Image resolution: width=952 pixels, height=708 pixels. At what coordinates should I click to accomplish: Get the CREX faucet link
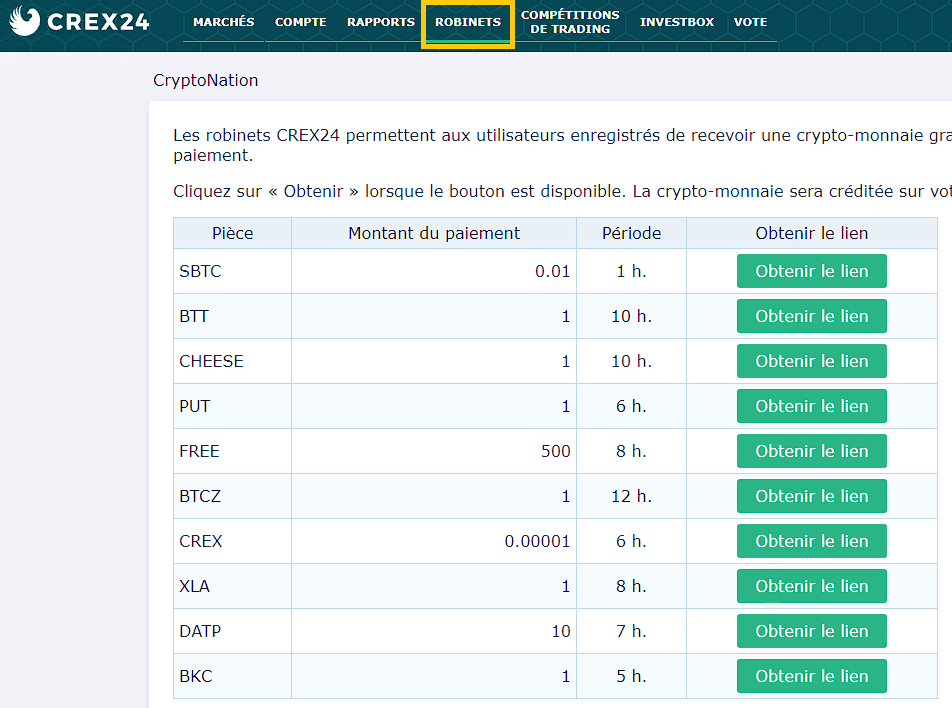(x=812, y=540)
